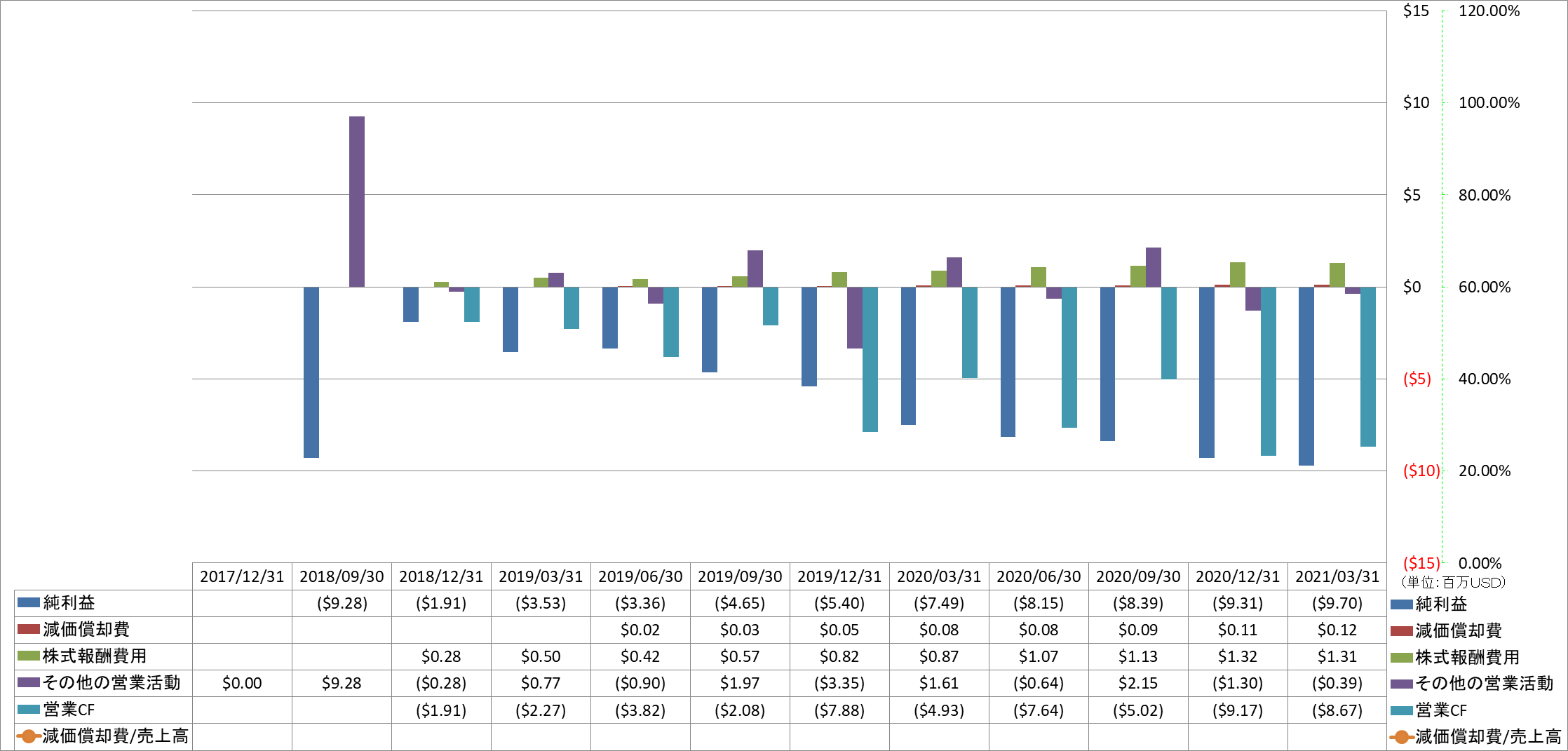Click the purple negative bar for 2019/12/31
Viewport: 1568px width, 751px height.
tap(855, 318)
